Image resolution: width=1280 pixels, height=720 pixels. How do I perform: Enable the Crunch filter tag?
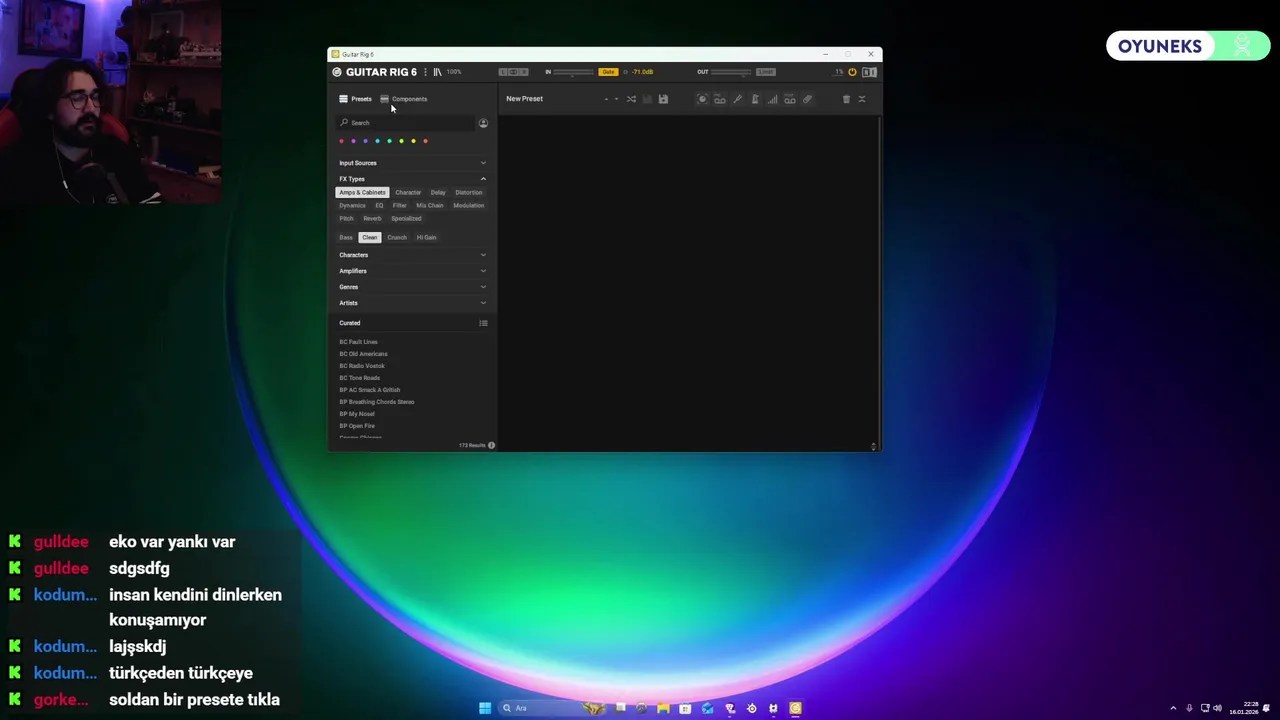pos(397,237)
